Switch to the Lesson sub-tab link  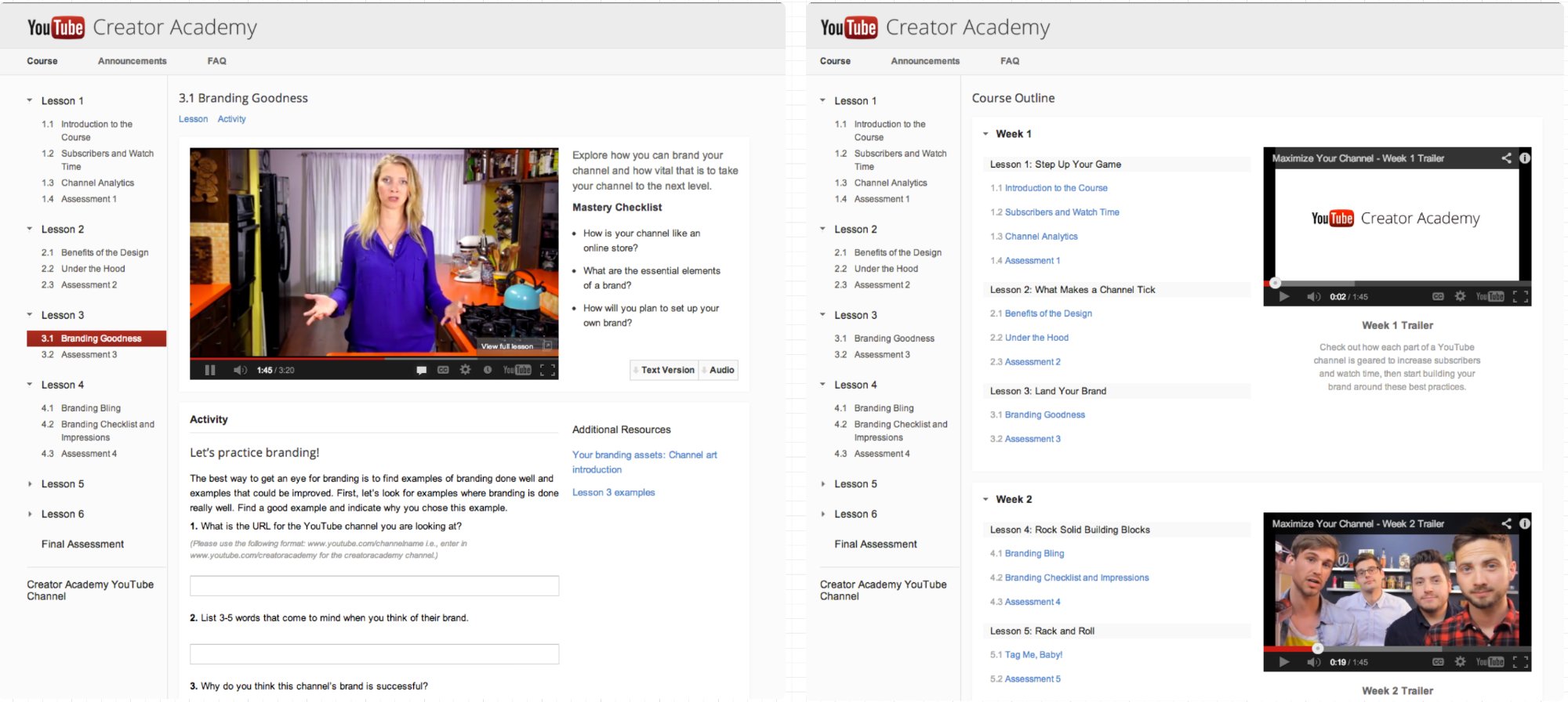[193, 119]
